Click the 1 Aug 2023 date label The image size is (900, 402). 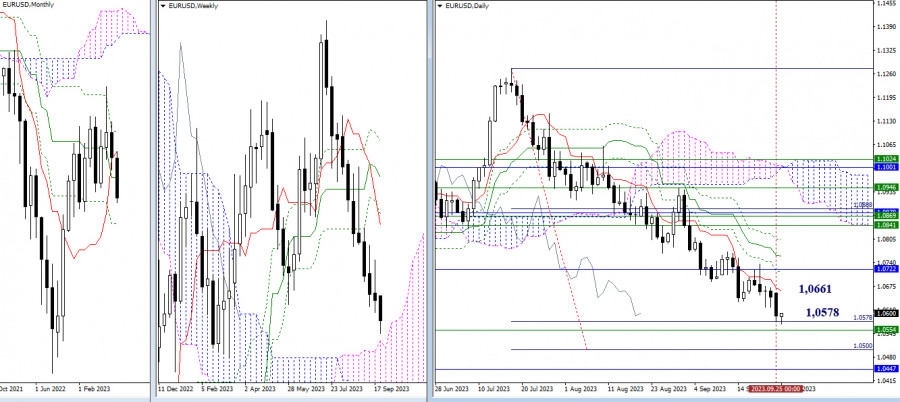579,389
